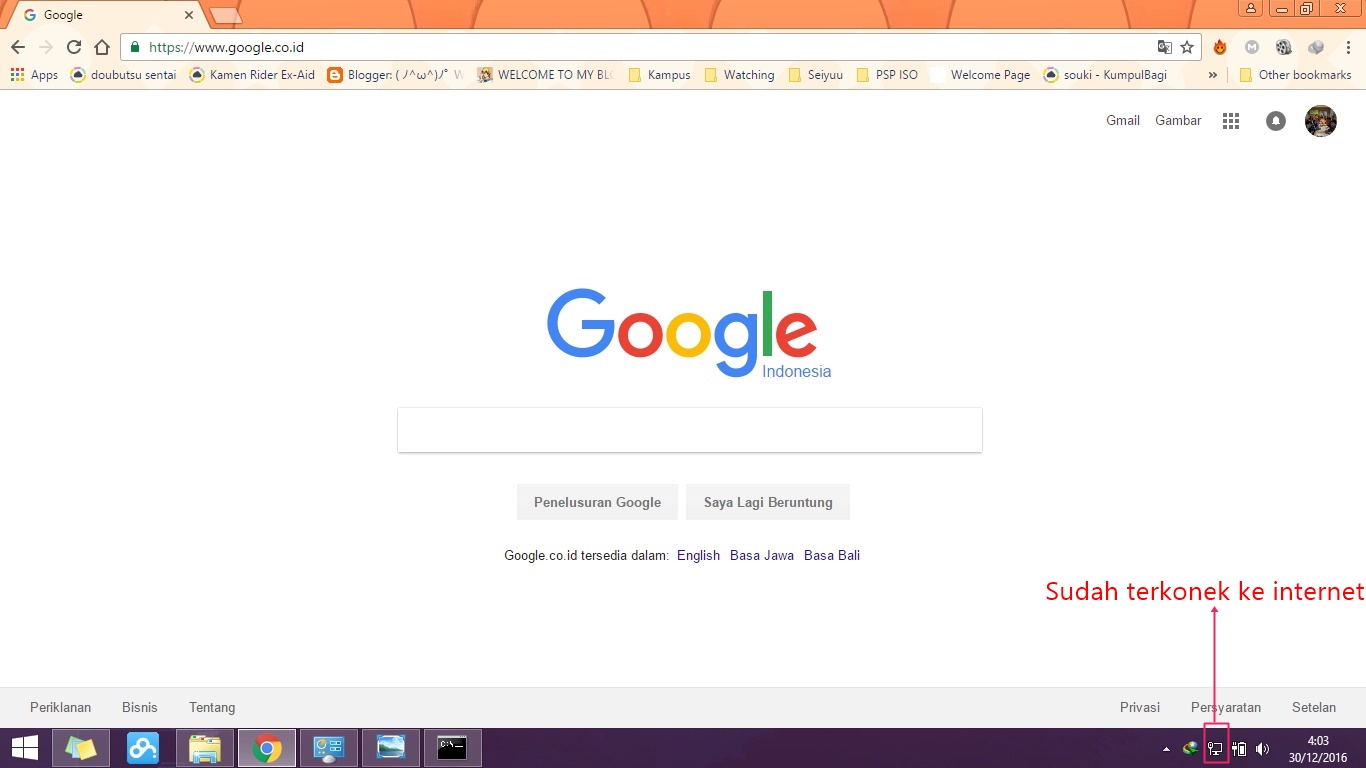Open the Chrome home page button
The height and width of the screenshot is (768, 1366).
pyautogui.click(x=102, y=47)
